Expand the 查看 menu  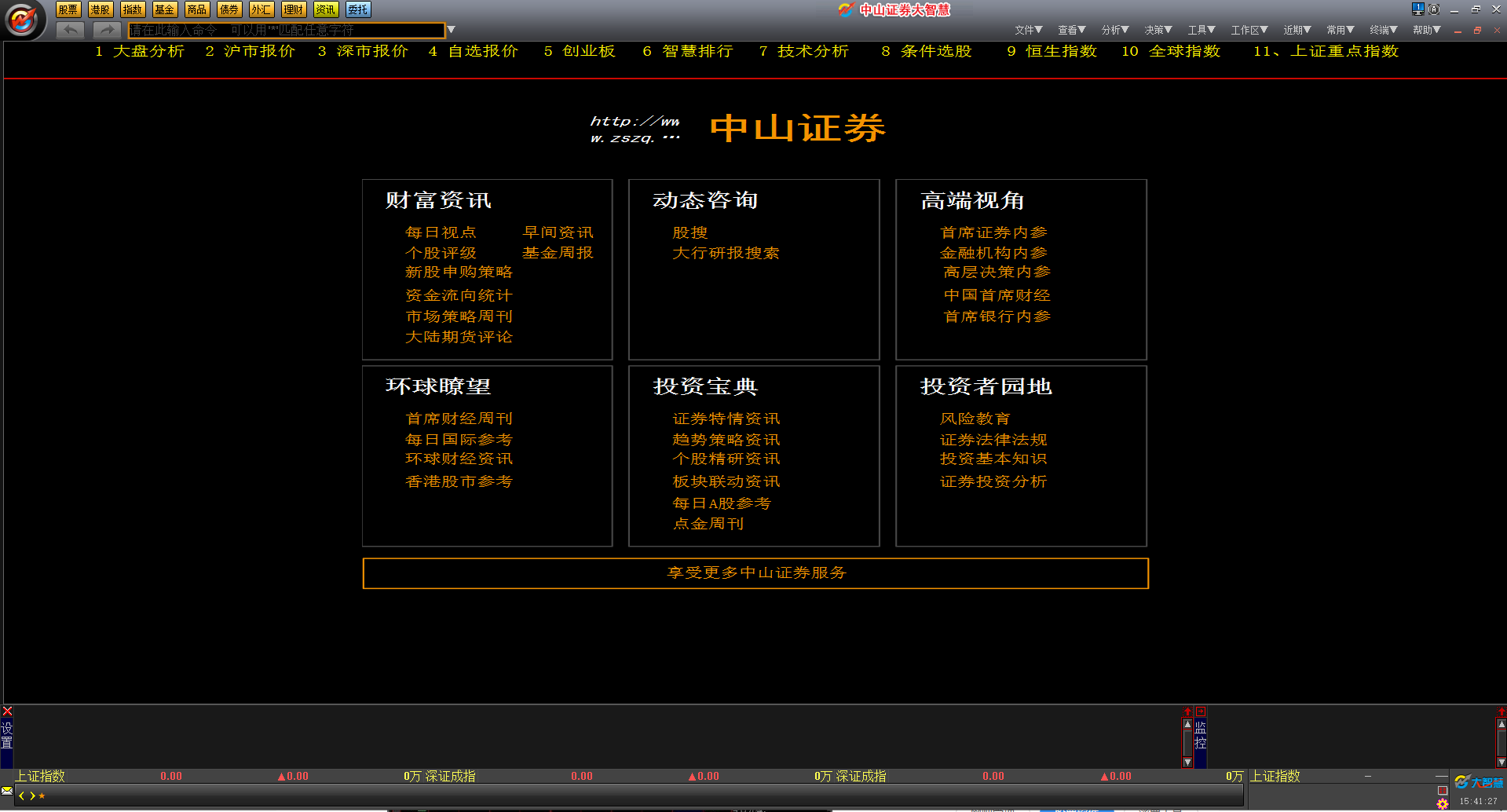coord(1071,30)
